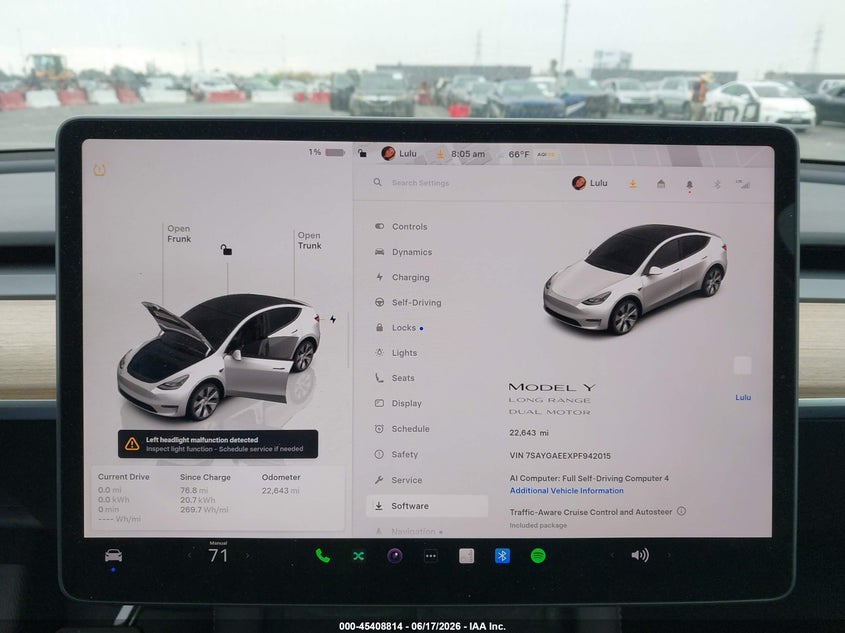Tap the Open Frunk button
This screenshot has width=845, height=633.
pos(179,234)
